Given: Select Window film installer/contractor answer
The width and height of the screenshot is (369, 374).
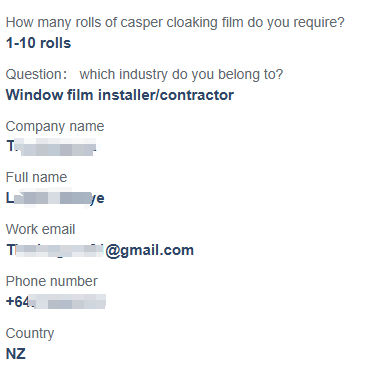Looking at the screenshot, I should pos(120,95).
